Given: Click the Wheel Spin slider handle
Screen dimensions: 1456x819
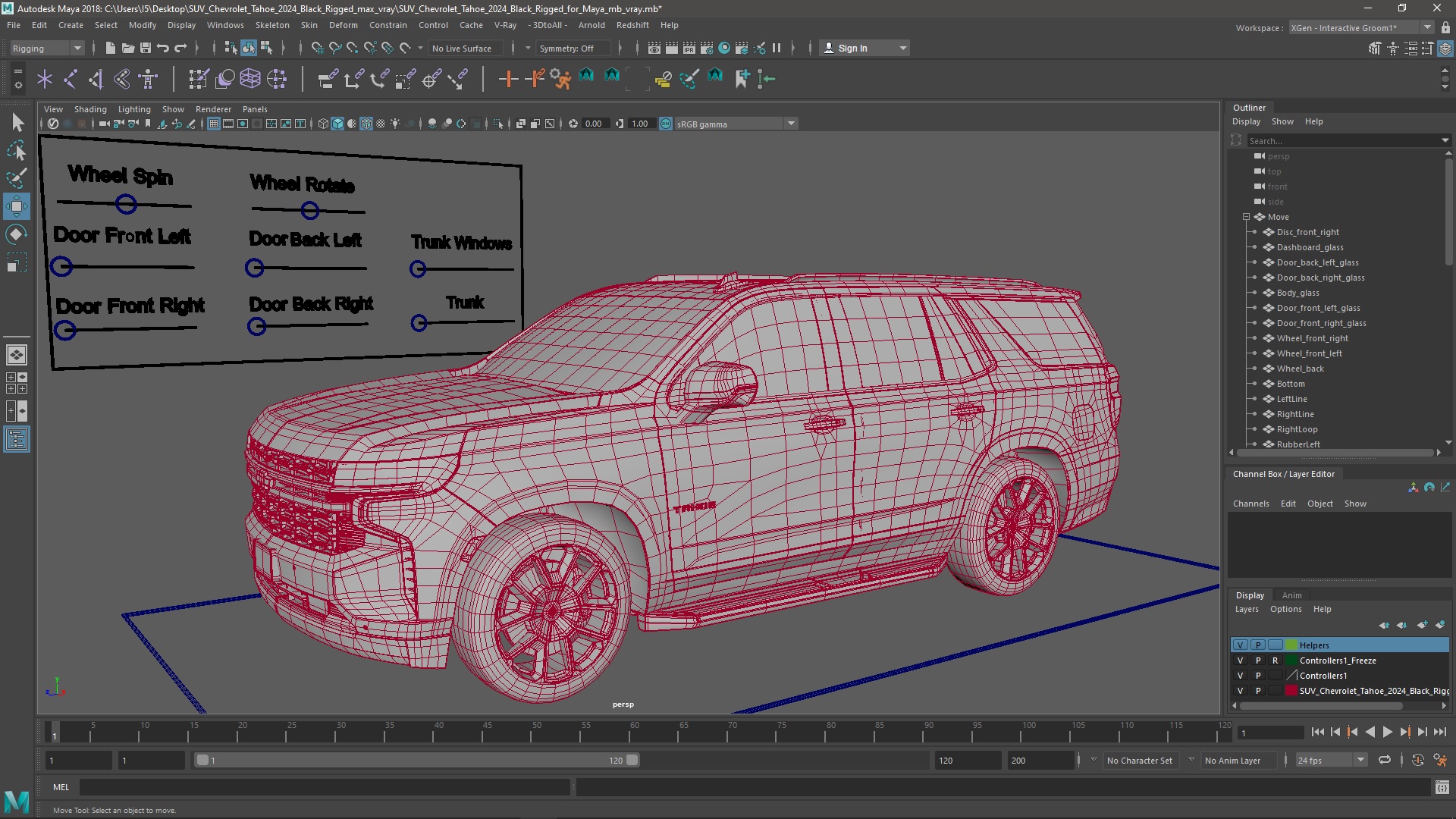Looking at the screenshot, I should tap(126, 204).
